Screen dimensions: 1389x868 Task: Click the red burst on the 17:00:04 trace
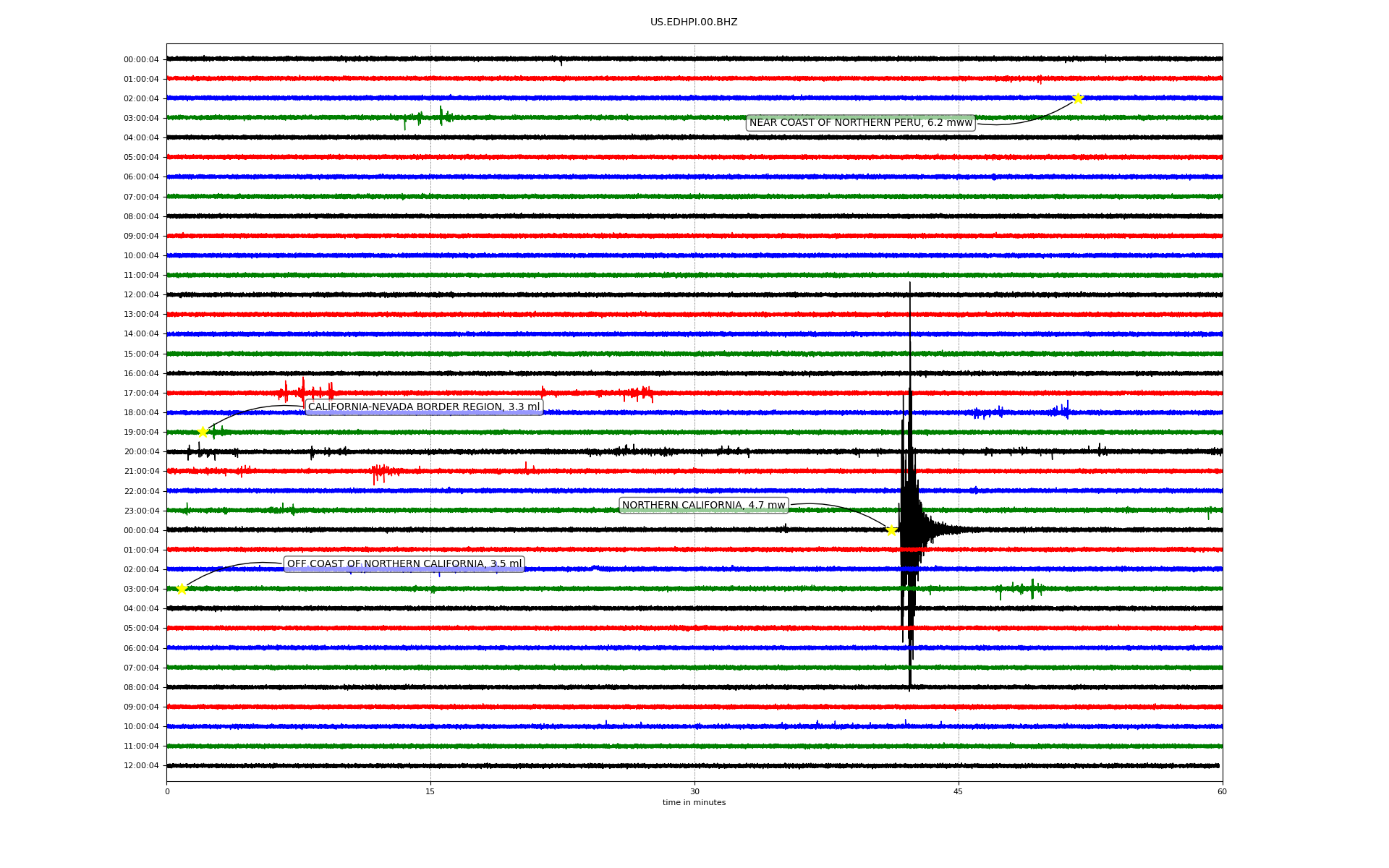click(303, 391)
